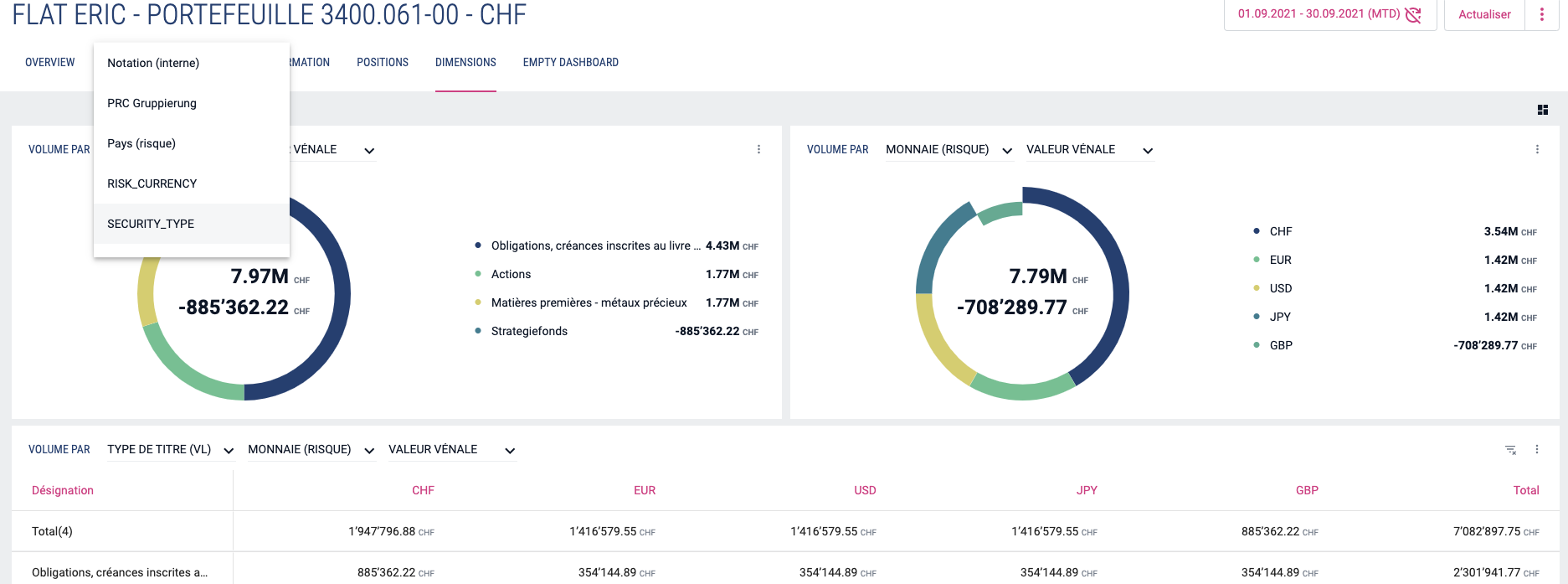The height and width of the screenshot is (584, 1568).
Task: Sort by the Désignation column header
Action: point(63,490)
